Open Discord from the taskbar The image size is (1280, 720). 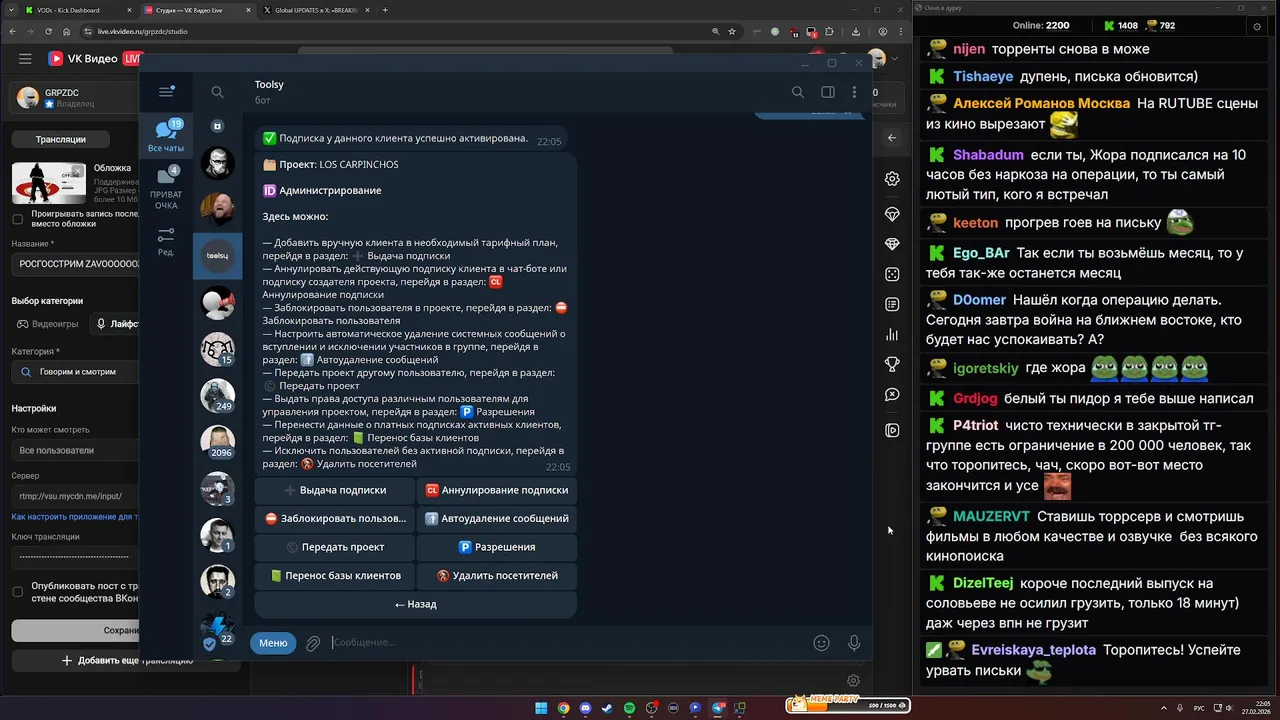[585, 708]
